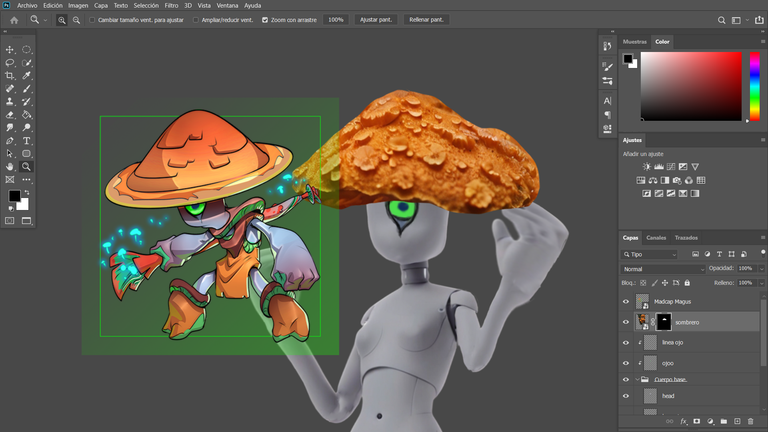
Task: Uncheck 'Zoom con arrastre' checkbox
Action: coord(265,20)
